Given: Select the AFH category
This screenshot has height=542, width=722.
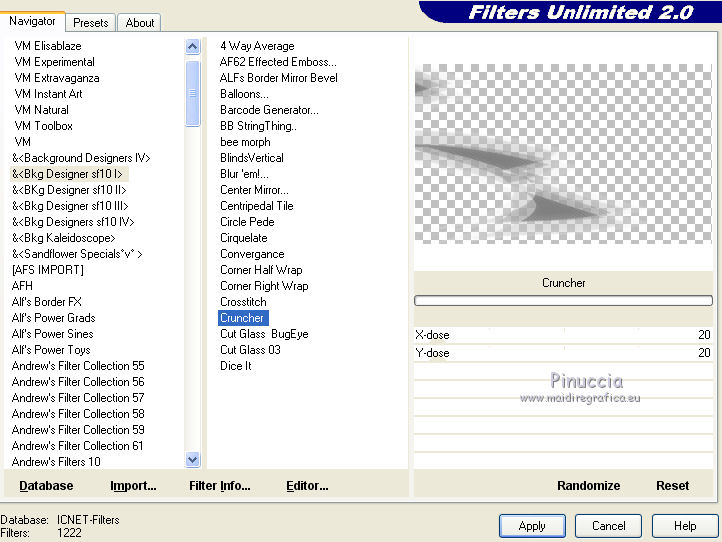Looking at the screenshot, I should coord(22,286).
